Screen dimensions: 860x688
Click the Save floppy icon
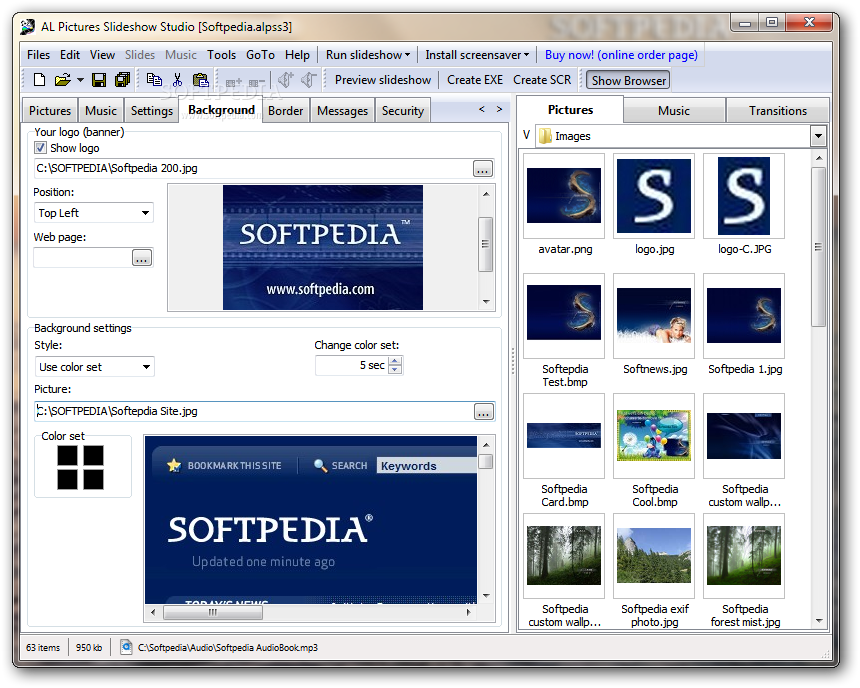[99, 80]
